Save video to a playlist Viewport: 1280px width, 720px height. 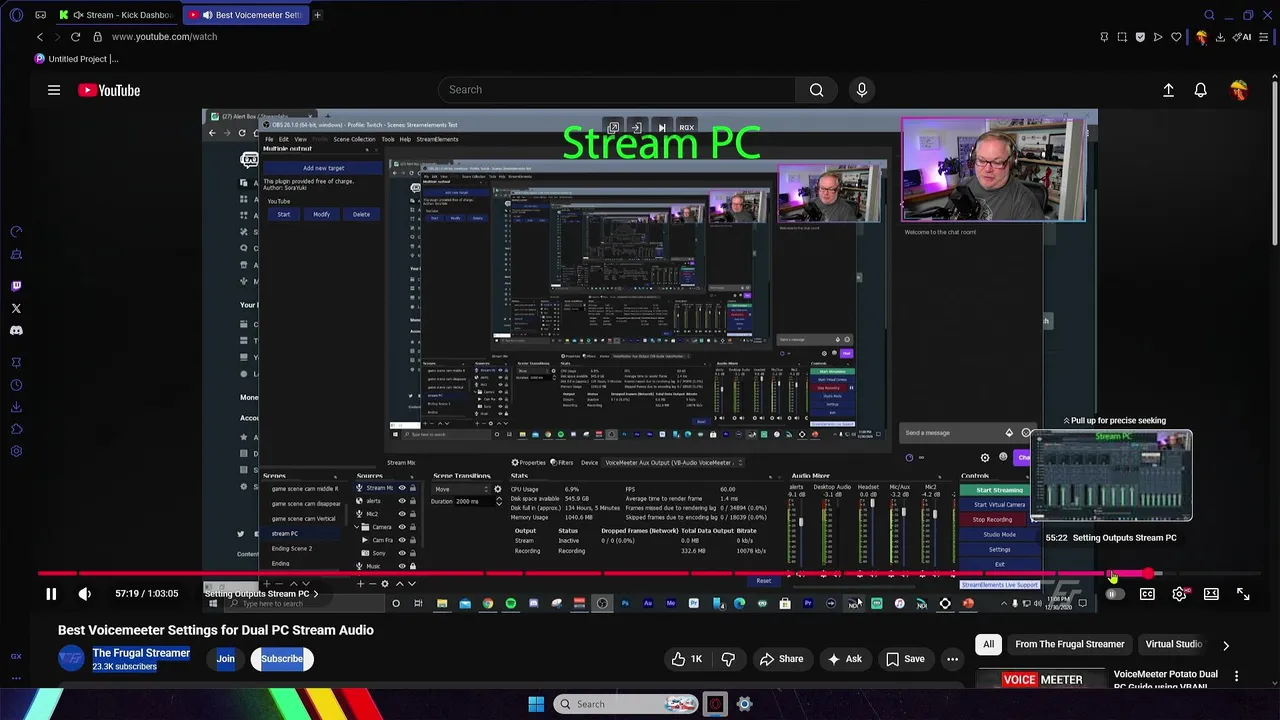(904, 659)
